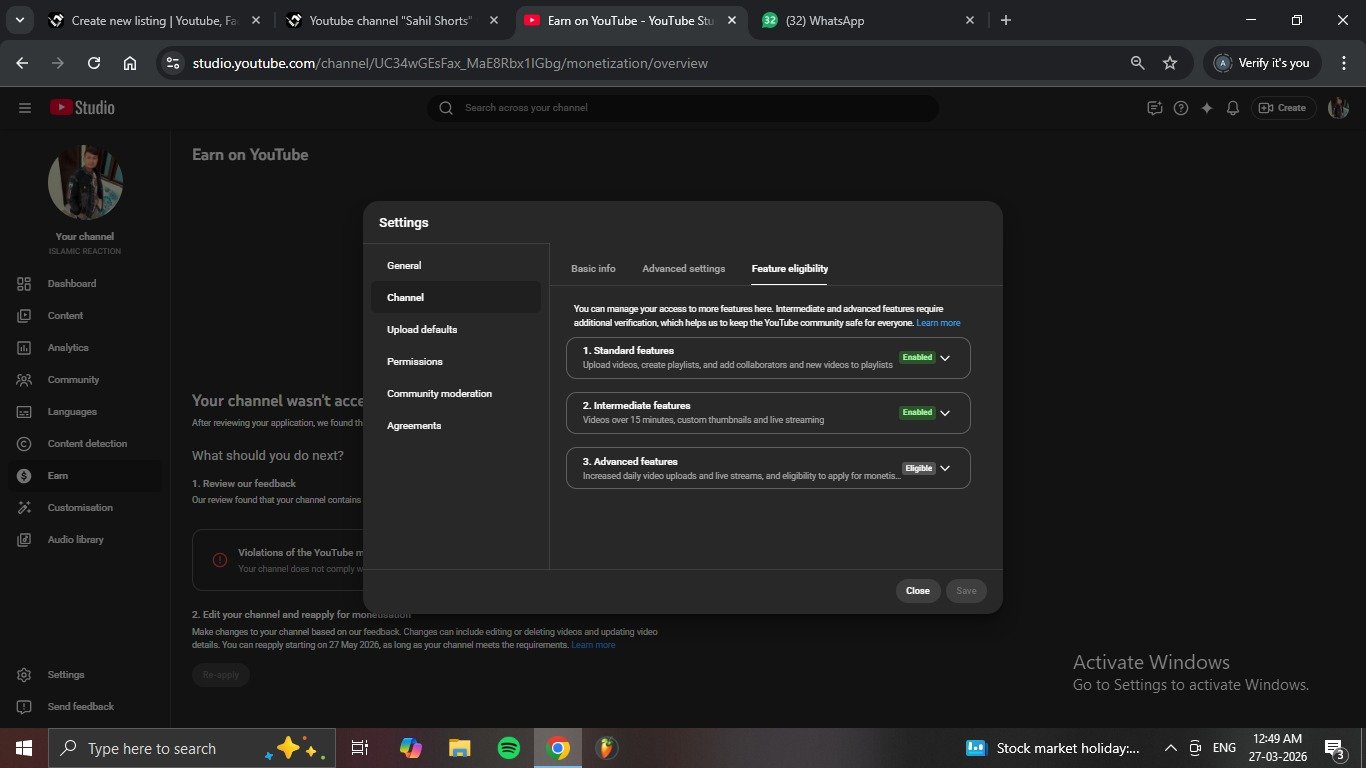Expand the Standard features section
The image size is (1366, 768).
945,358
